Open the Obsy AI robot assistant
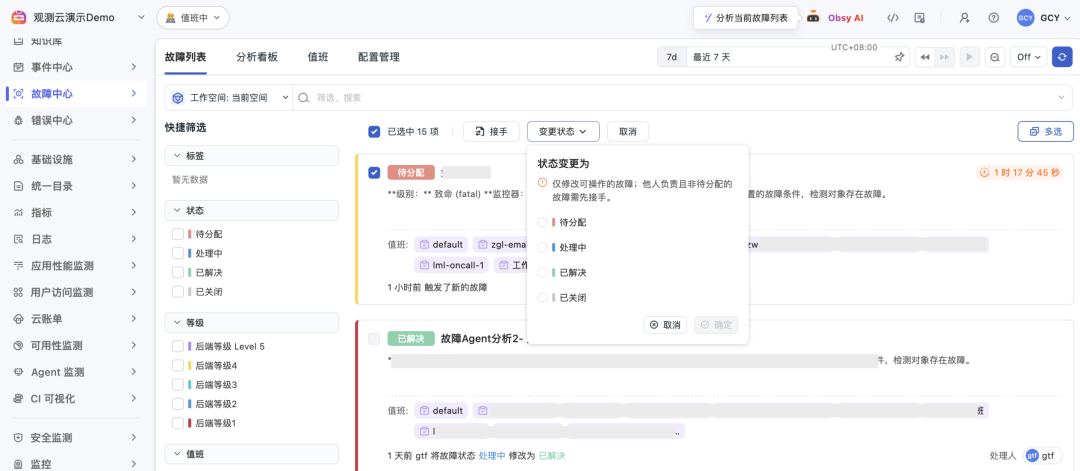Viewport: 1080px width, 471px height. [x=813, y=18]
